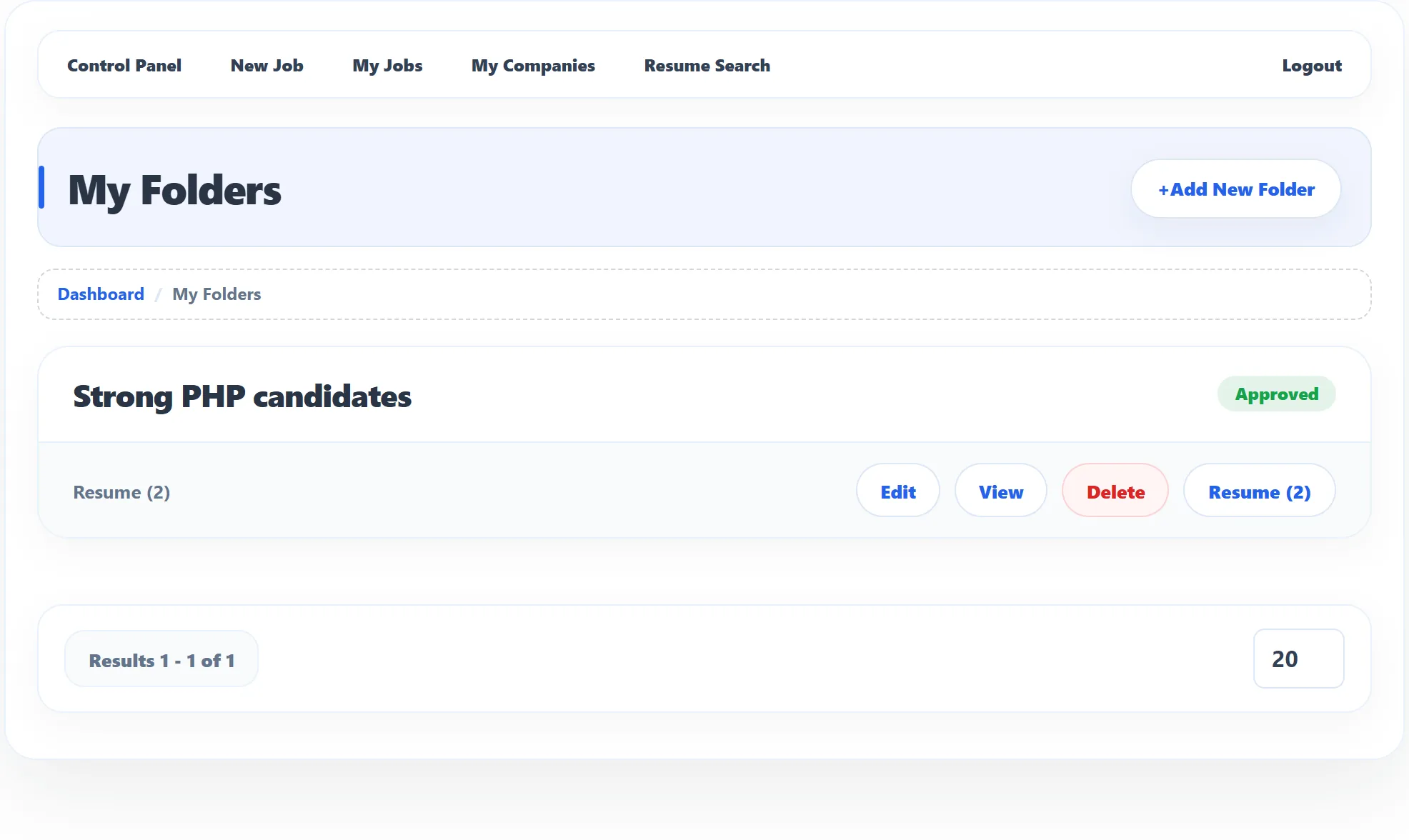Open the per-page dropdown showing 20
This screenshot has width=1409, height=840.
pyautogui.click(x=1299, y=658)
